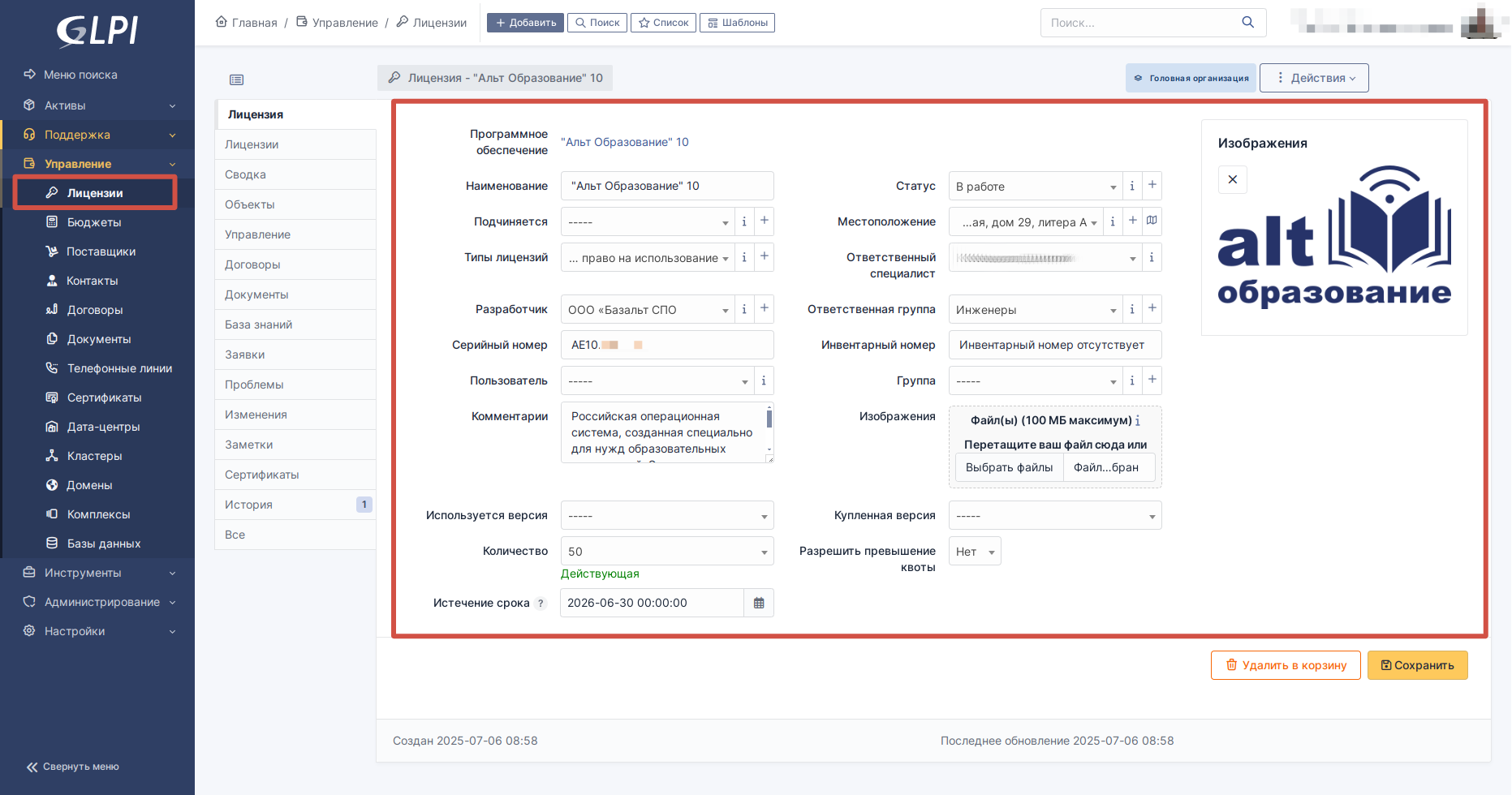
Task: Expand the Администрирование sidebar menu
Action: coord(97,602)
